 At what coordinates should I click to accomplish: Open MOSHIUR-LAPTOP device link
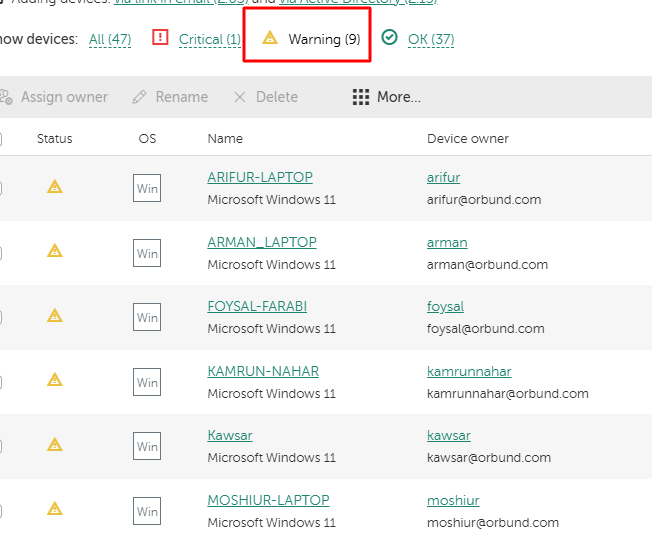(269, 500)
